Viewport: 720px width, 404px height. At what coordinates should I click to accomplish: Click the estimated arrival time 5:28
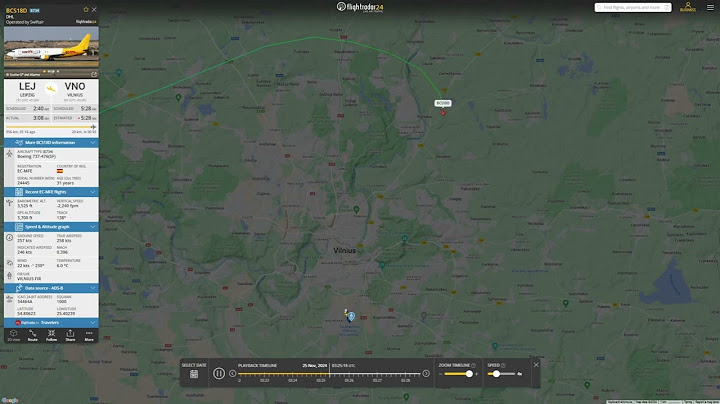pos(87,118)
